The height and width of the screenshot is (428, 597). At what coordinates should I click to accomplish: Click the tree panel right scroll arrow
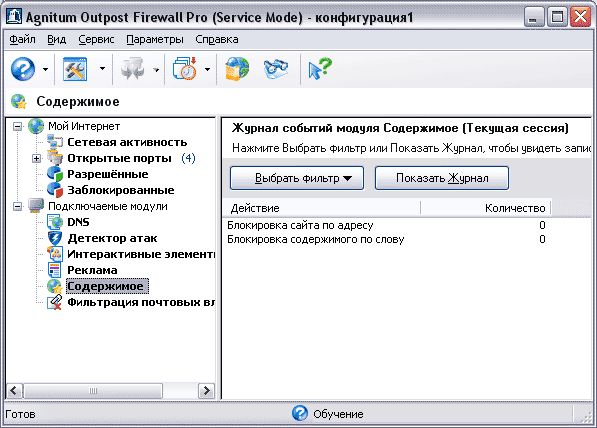[206, 391]
